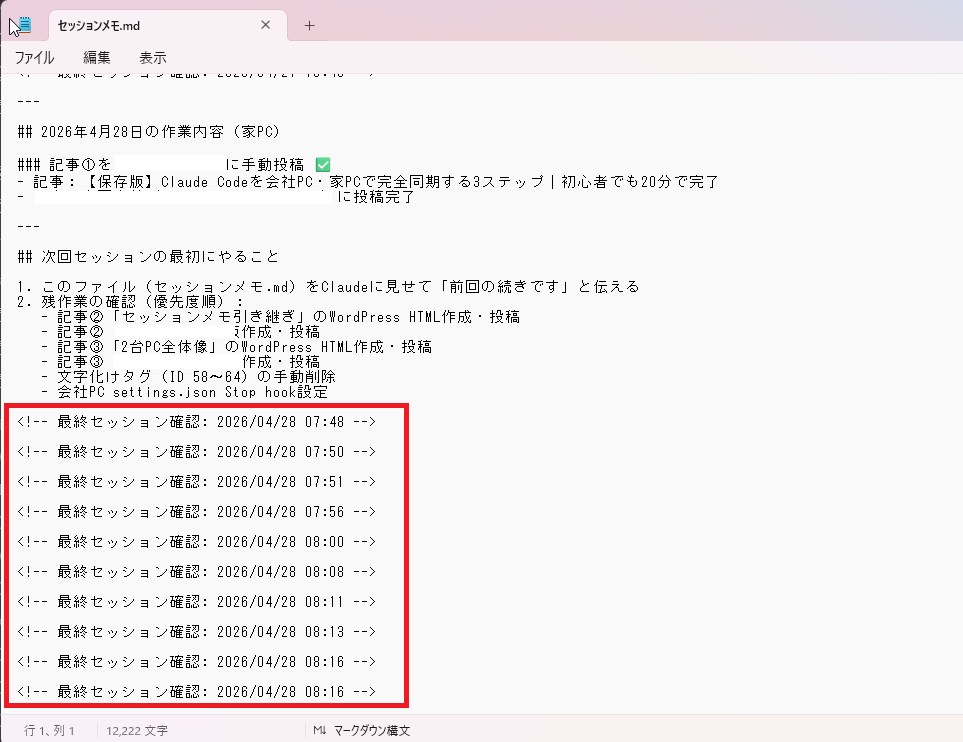Click the Markdown syntax icon in the status bar
Viewport: 963px width, 742px height.
pyautogui.click(x=320, y=730)
